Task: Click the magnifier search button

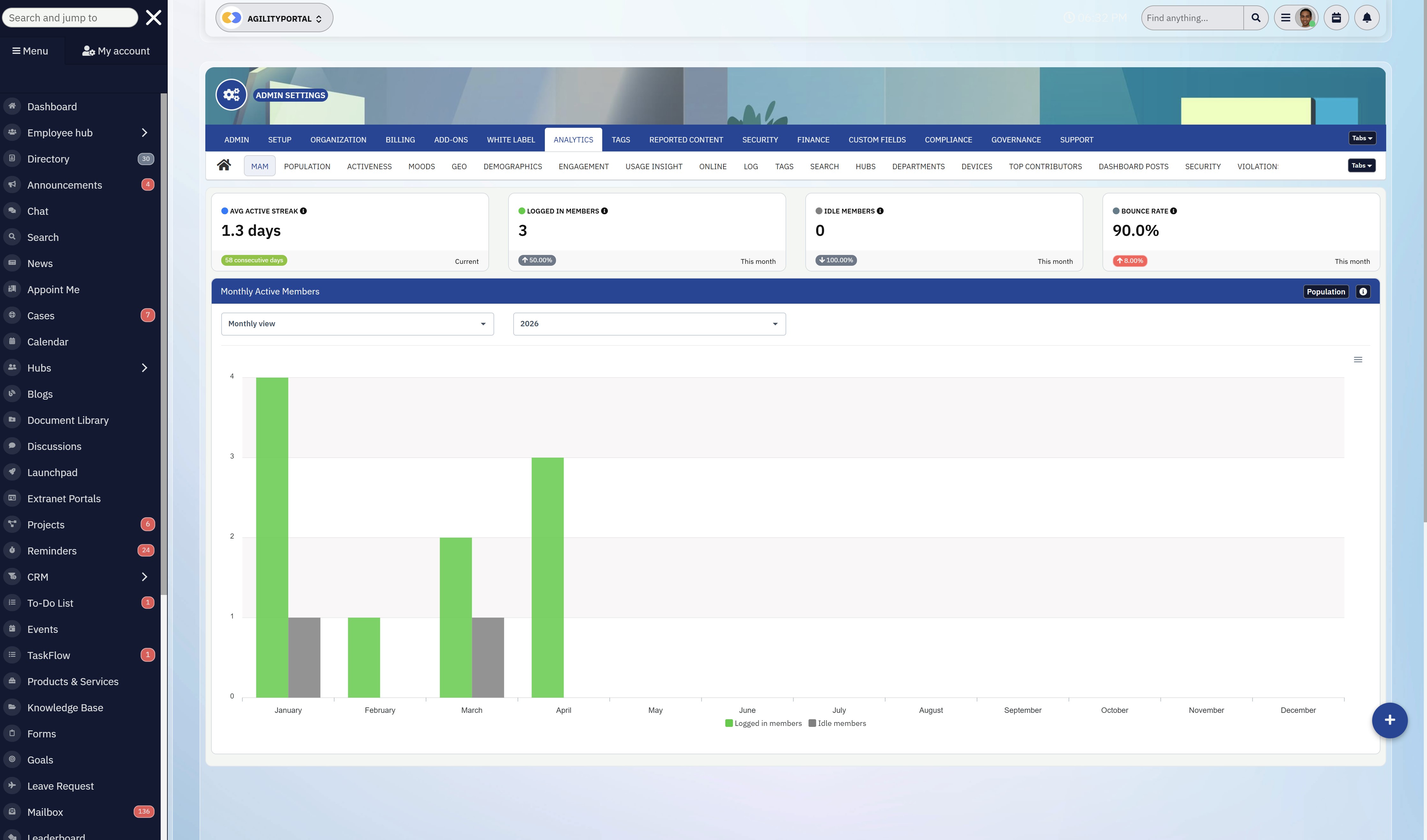Action: tap(1255, 18)
